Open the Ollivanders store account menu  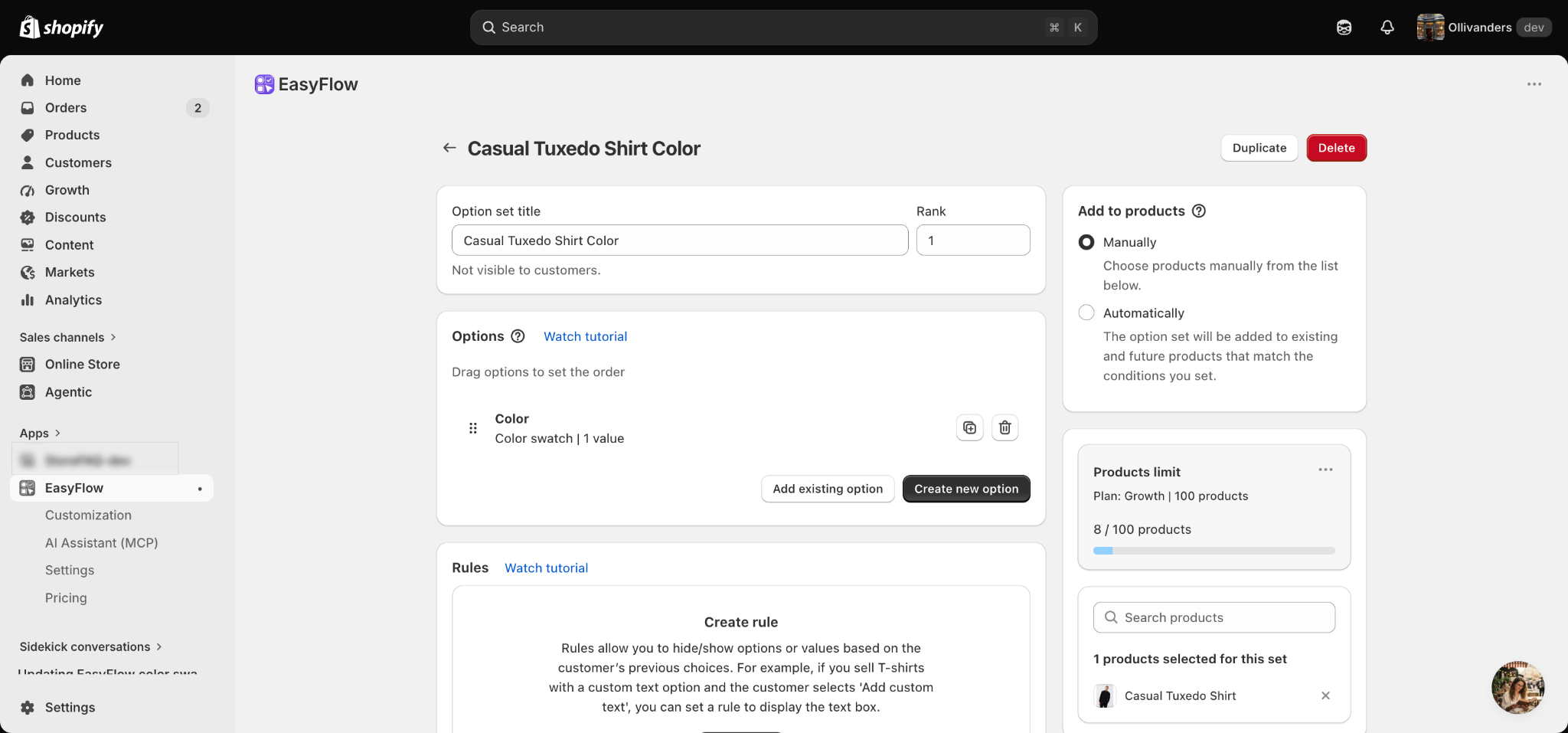click(x=1484, y=28)
